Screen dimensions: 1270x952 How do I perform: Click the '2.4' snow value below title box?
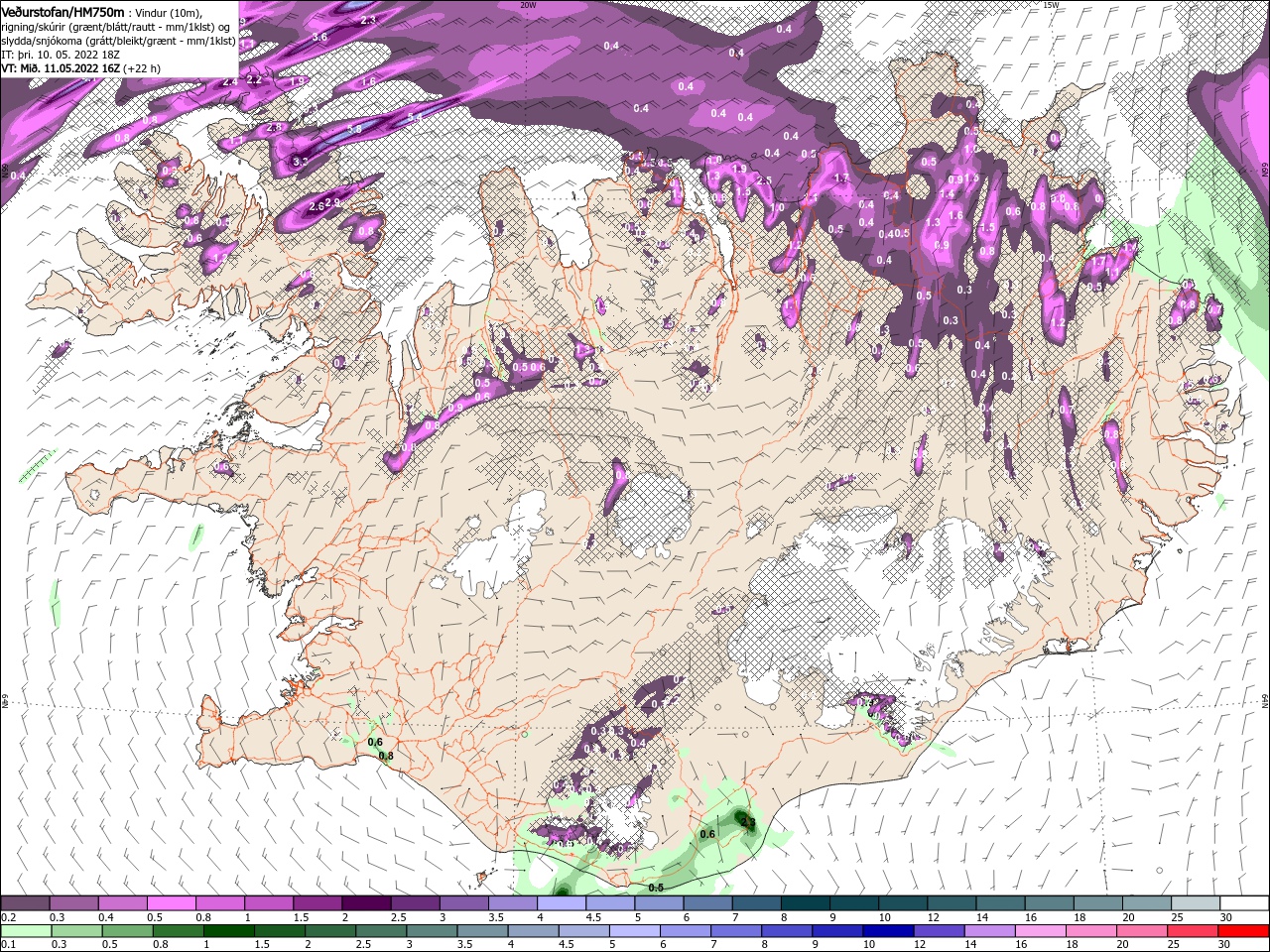pyautogui.click(x=230, y=81)
